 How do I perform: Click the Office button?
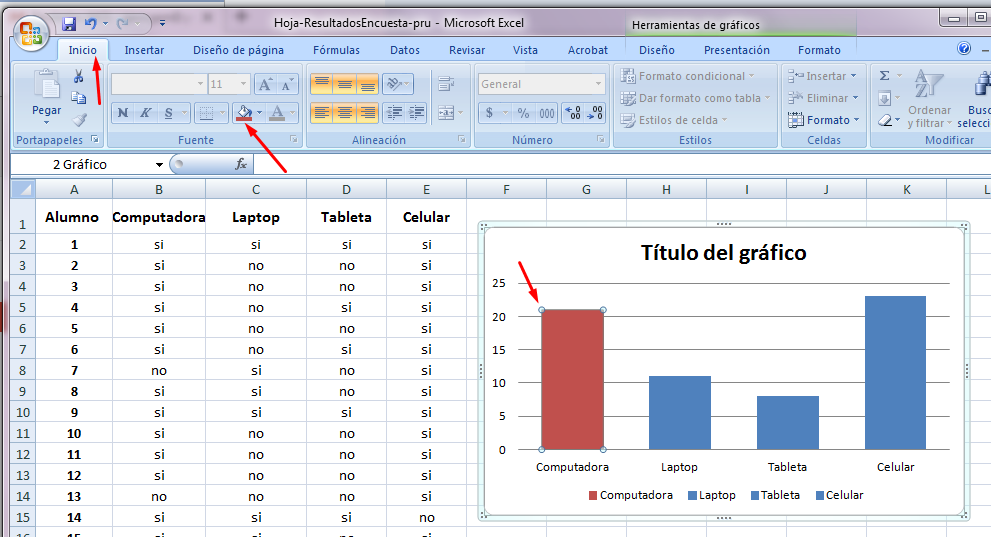31,33
